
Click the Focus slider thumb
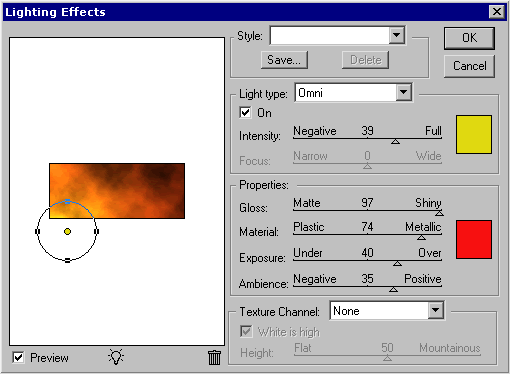click(367, 166)
